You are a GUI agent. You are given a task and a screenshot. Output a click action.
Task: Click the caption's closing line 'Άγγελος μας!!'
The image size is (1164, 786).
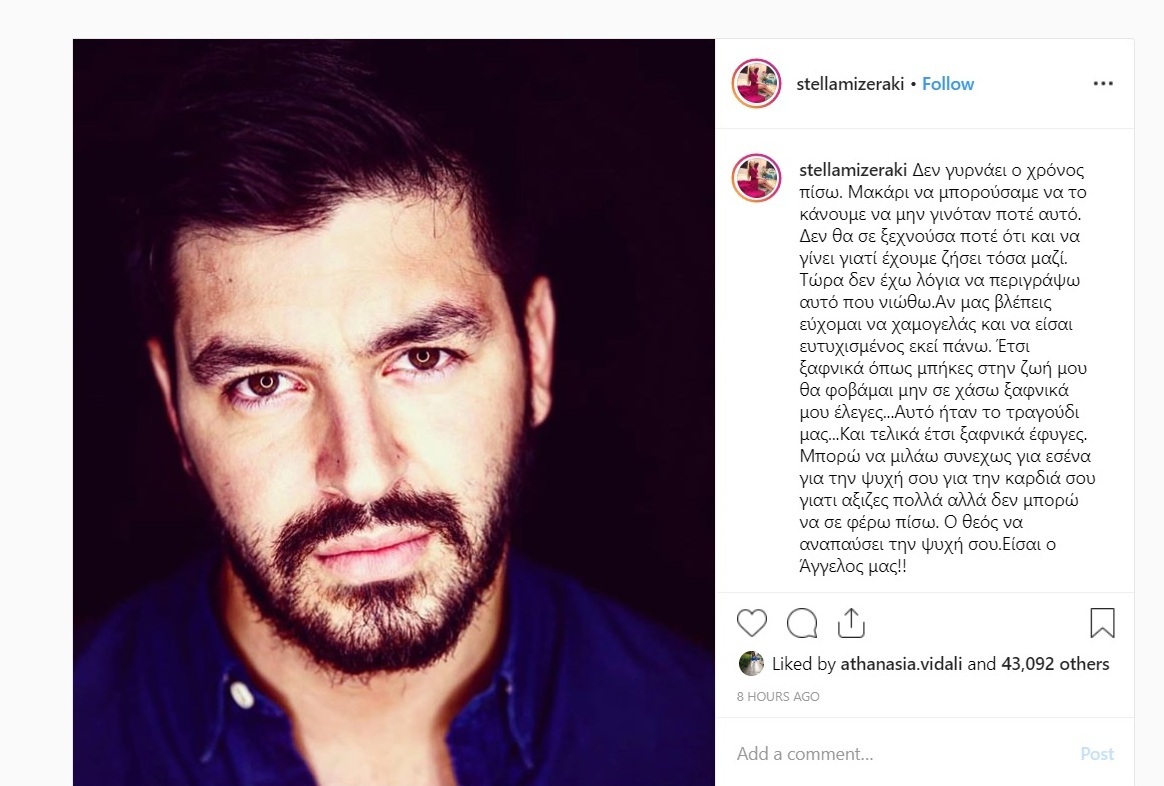click(853, 566)
